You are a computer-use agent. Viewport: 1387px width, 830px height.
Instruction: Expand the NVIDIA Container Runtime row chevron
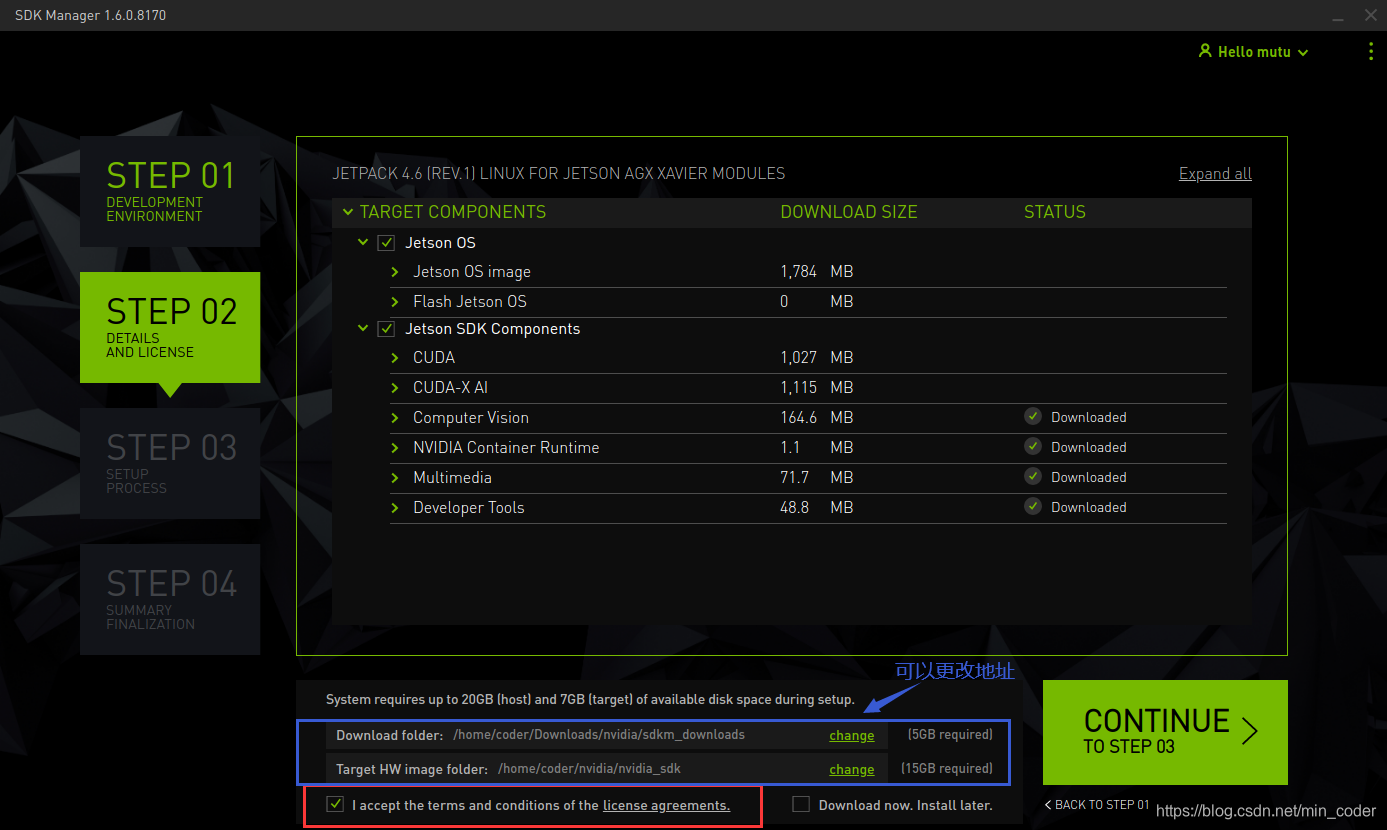(396, 448)
